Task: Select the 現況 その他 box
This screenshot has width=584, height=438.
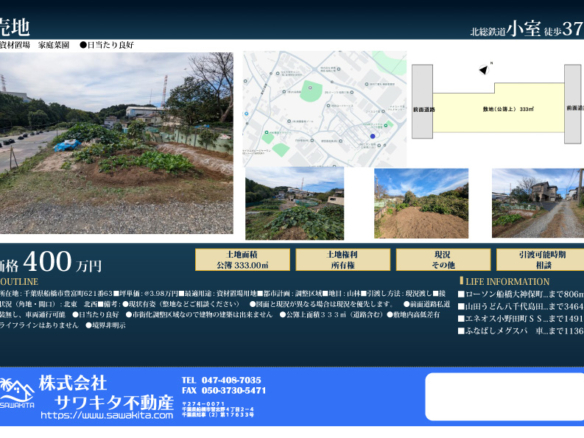Action: [x=443, y=260]
